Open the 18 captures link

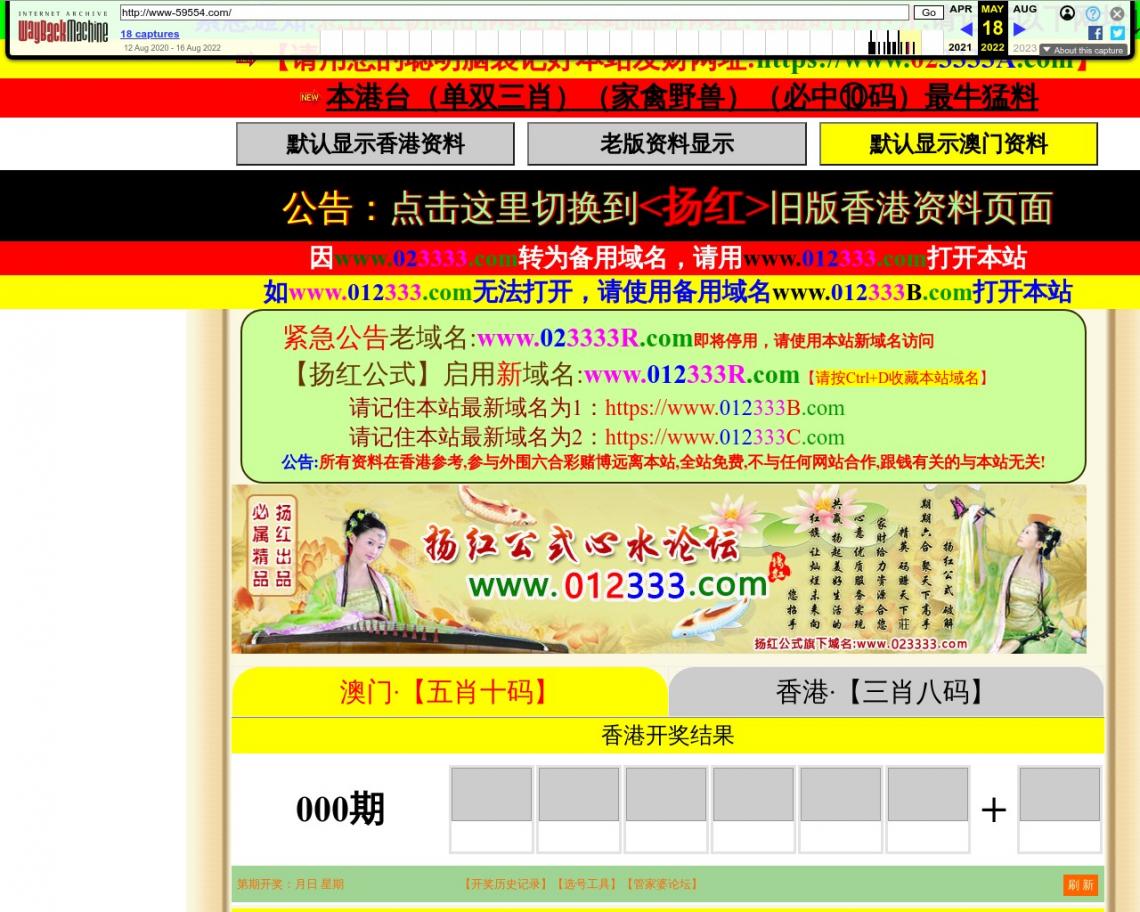pos(150,33)
